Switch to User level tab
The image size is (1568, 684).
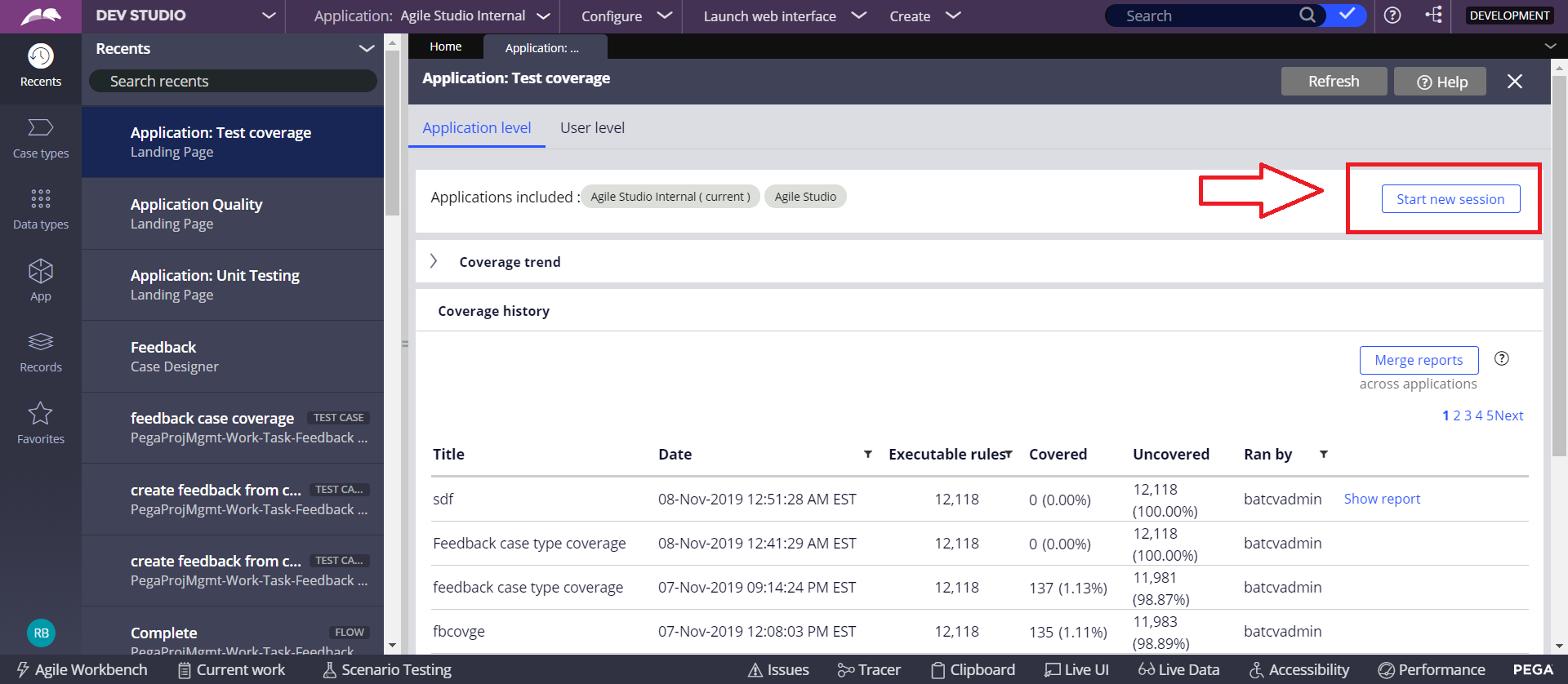(x=592, y=127)
